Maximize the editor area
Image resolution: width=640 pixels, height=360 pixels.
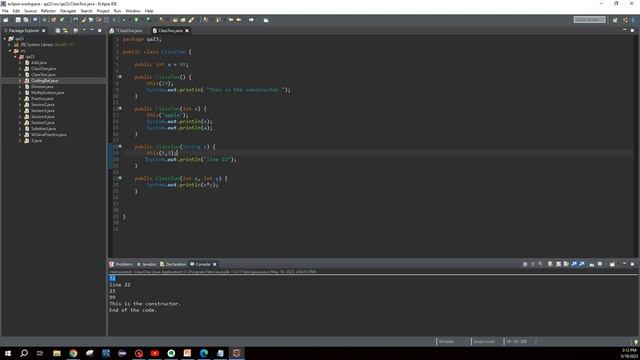[x=632, y=30]
